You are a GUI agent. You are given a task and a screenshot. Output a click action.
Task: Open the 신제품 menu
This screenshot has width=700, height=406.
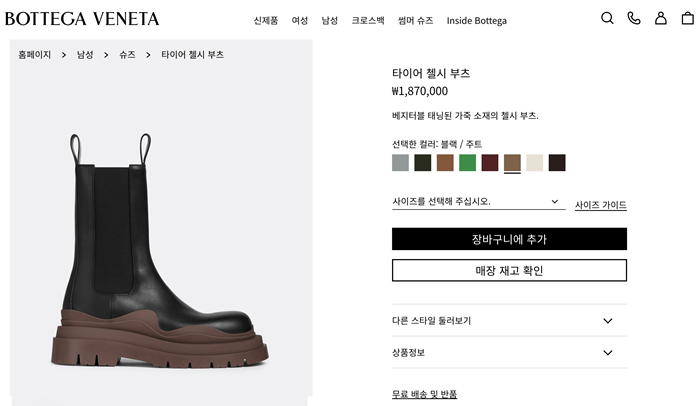pyautogui.click(x=266, y=20)
